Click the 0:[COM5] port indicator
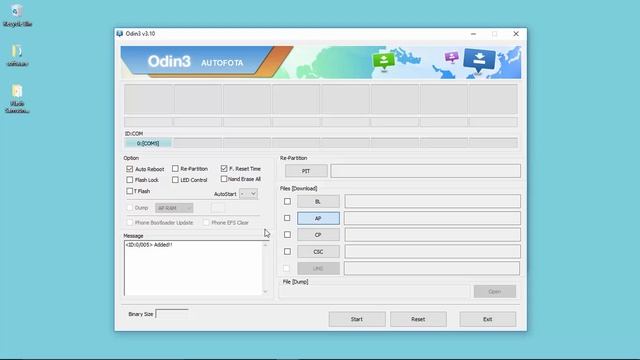640x360 pixels. pyautogui.click(x=148, y=143)
